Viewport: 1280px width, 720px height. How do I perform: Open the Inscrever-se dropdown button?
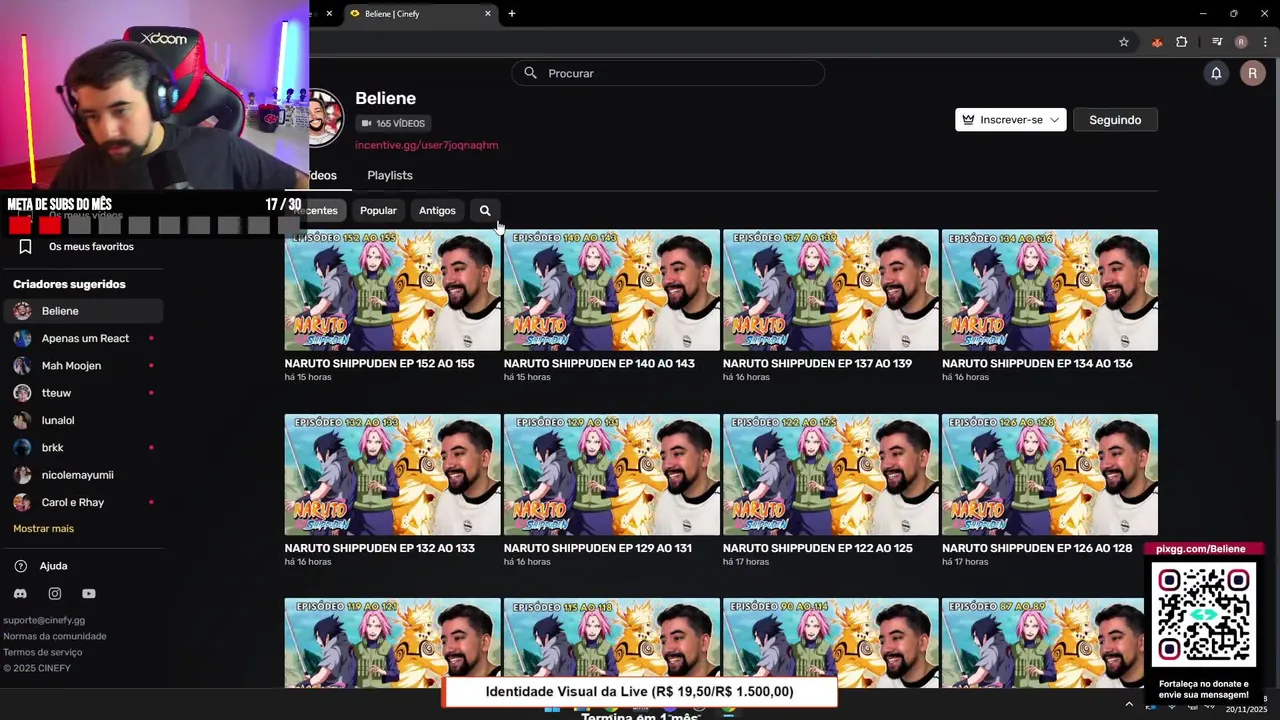(1010, 120)
